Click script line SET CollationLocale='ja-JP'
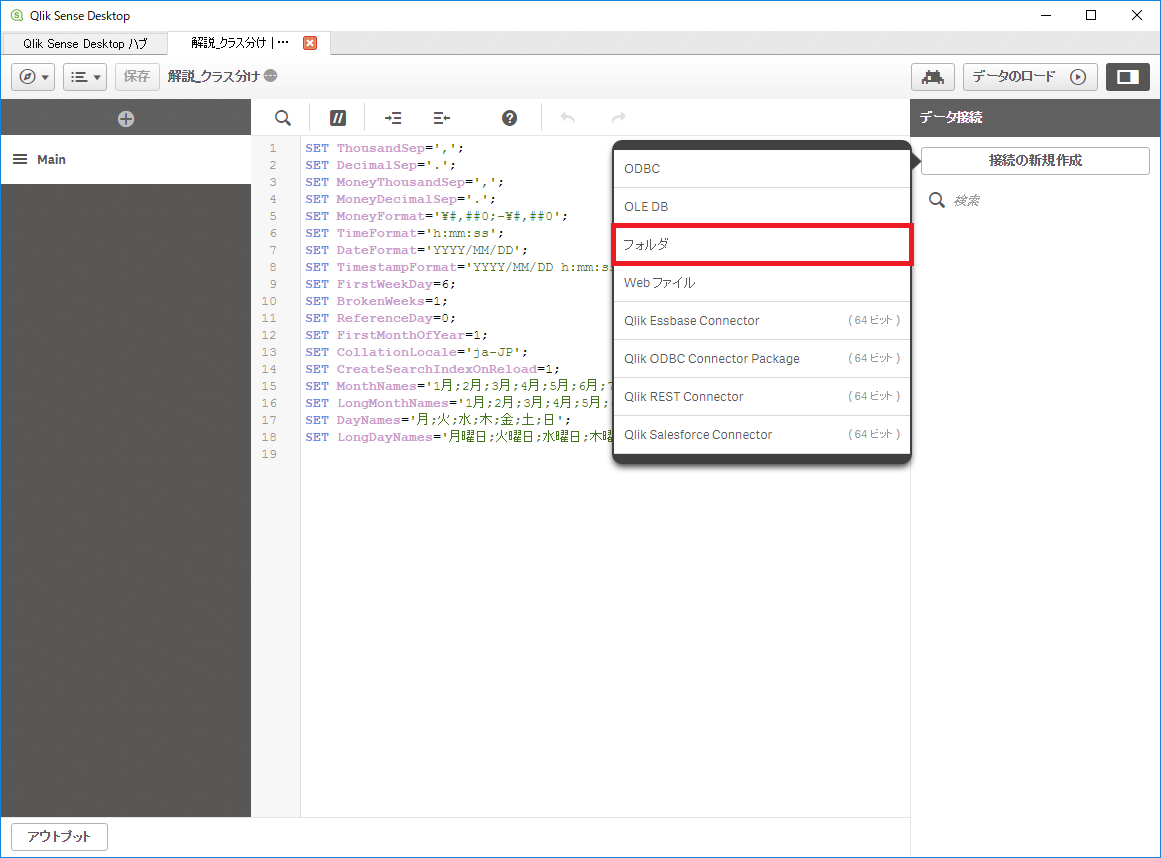The width and height of the screenshot is (1161, 858). pos(417,352)
